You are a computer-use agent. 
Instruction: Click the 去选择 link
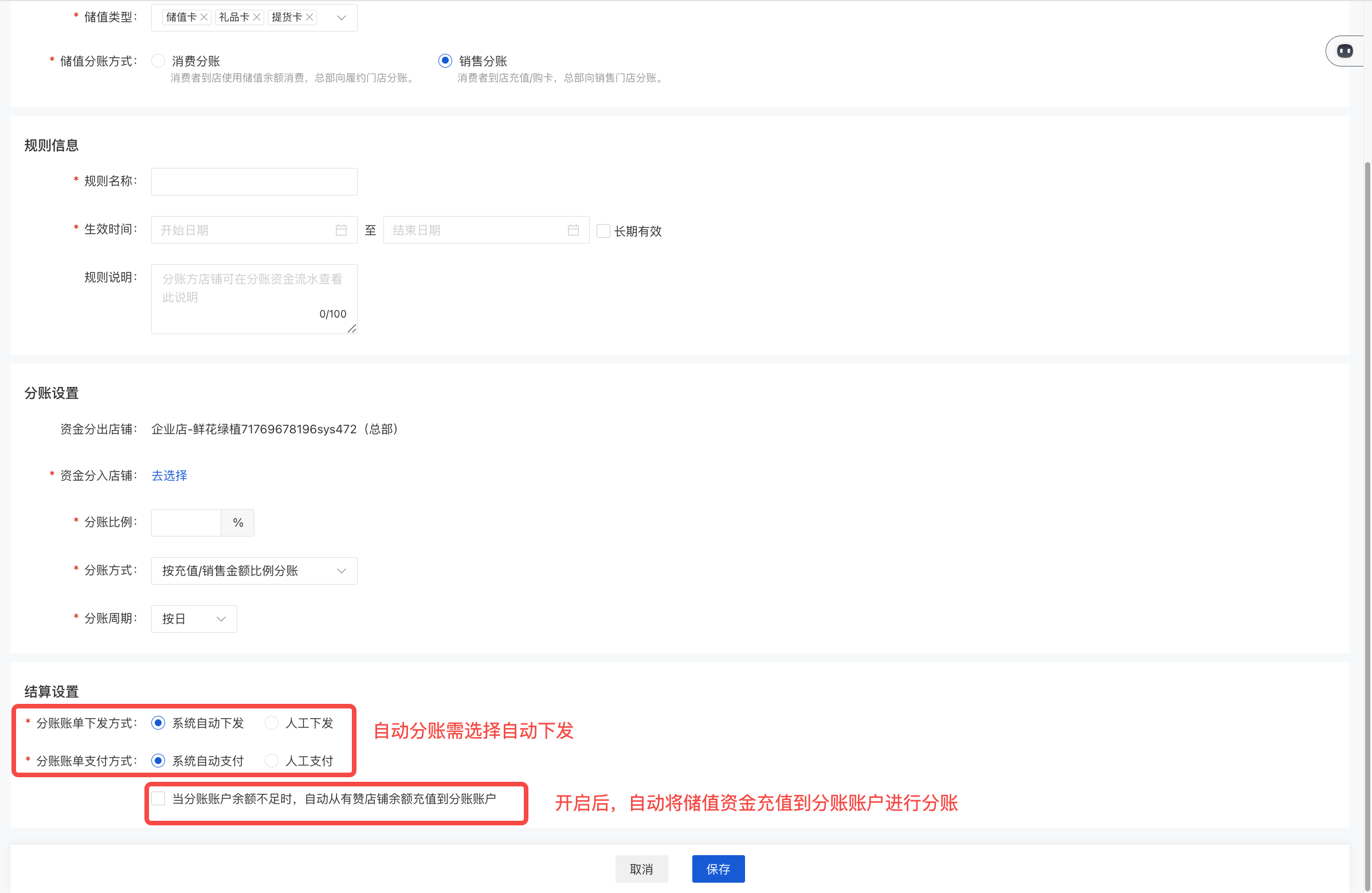(x=169, y=476)
